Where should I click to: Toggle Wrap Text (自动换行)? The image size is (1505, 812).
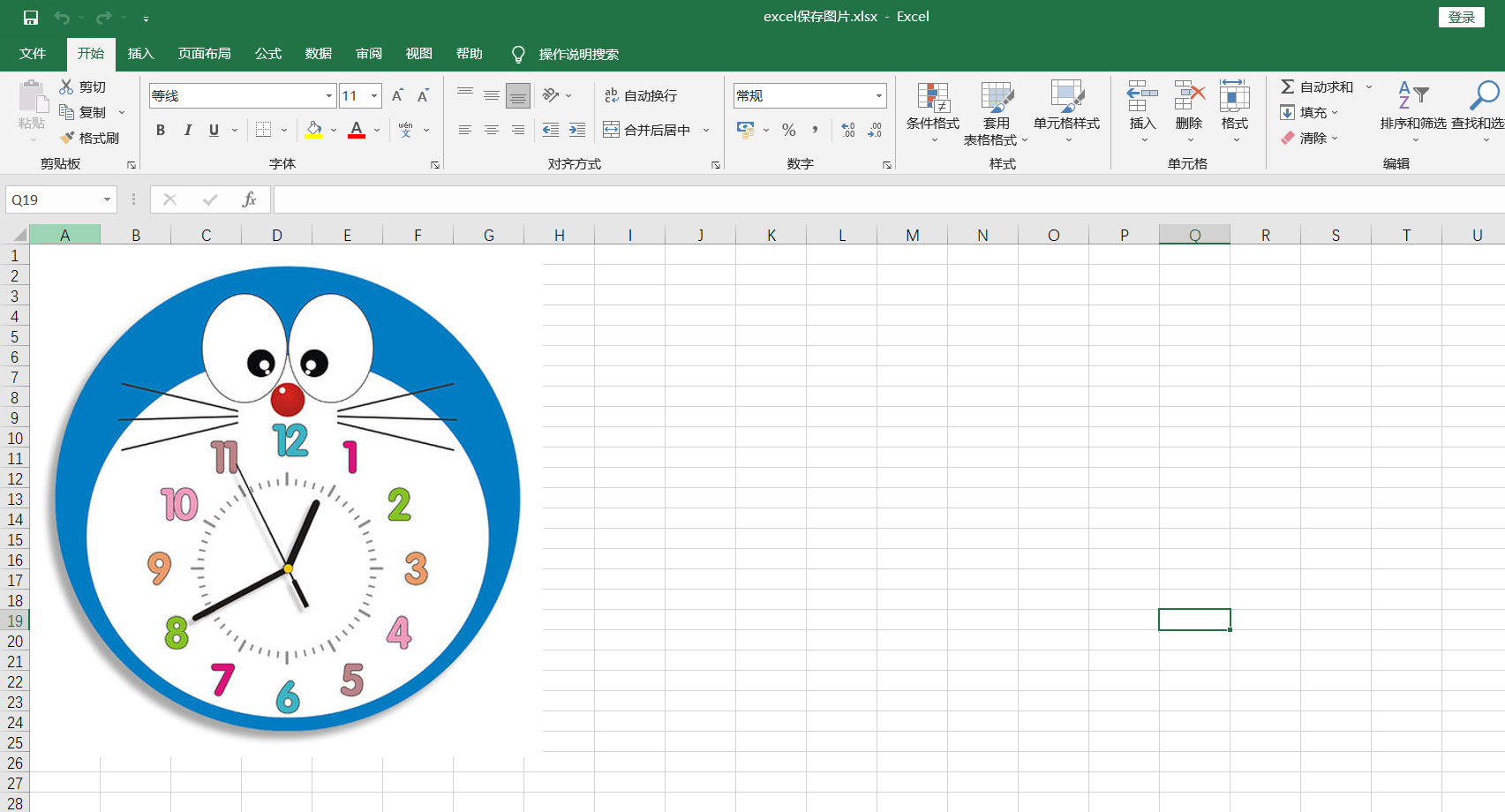click(641, 95)
